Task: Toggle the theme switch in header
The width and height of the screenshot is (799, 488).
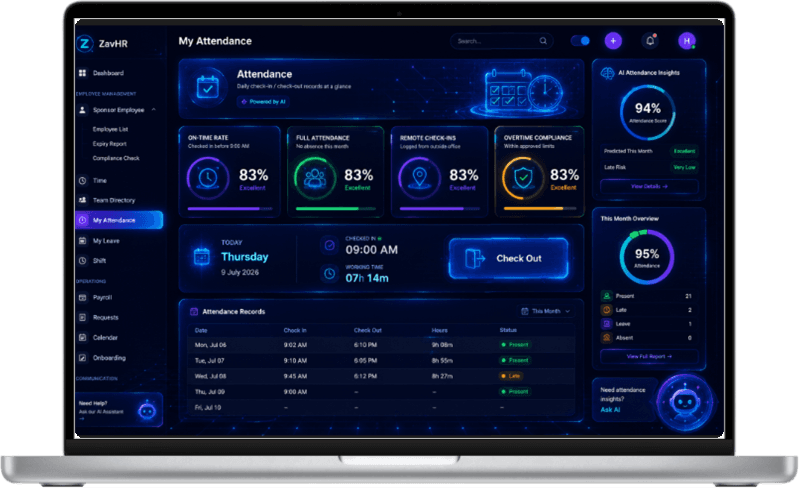Action: click(580, 41)
